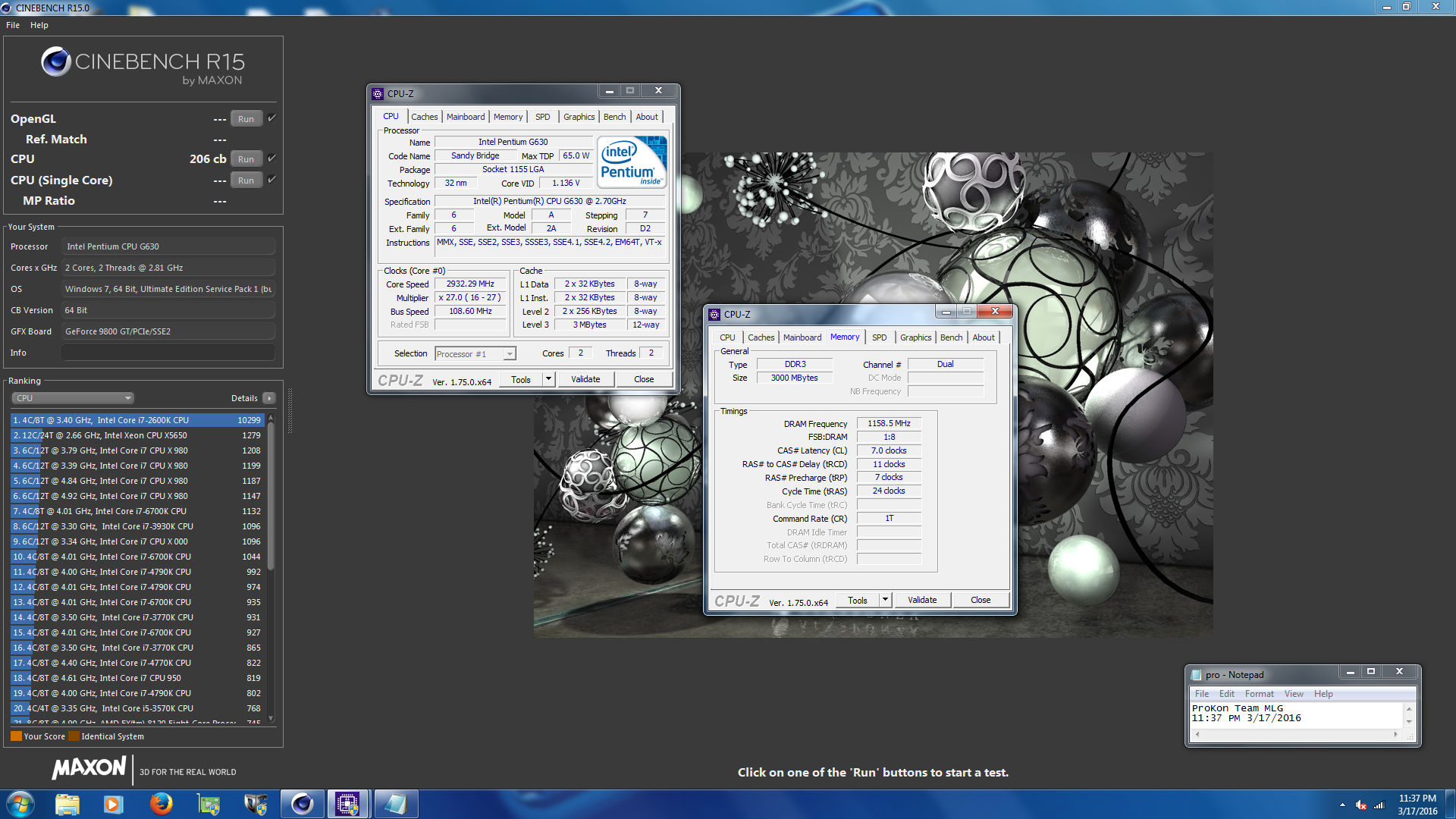Click Validate in CPU-Z Memory window
Screen dimensions: 1456x819
pyautogui.click(x=922, y=600)
